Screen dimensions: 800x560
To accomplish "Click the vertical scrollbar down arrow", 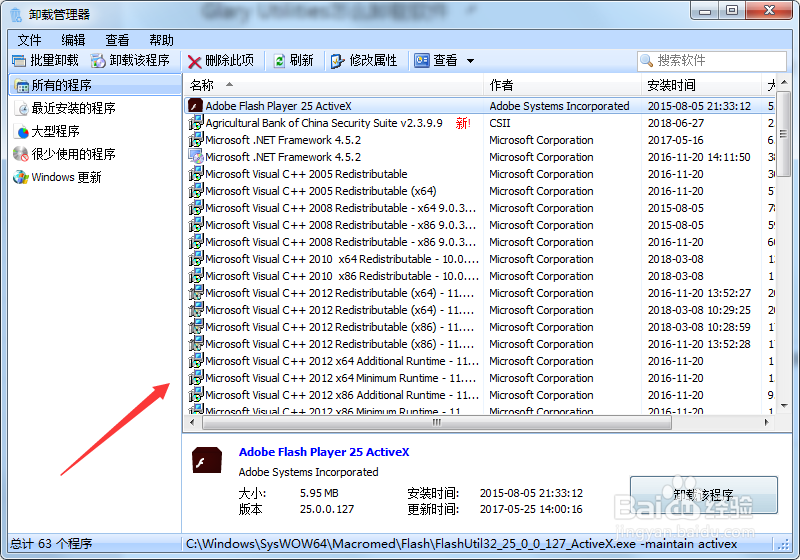I will click(784, 405).
